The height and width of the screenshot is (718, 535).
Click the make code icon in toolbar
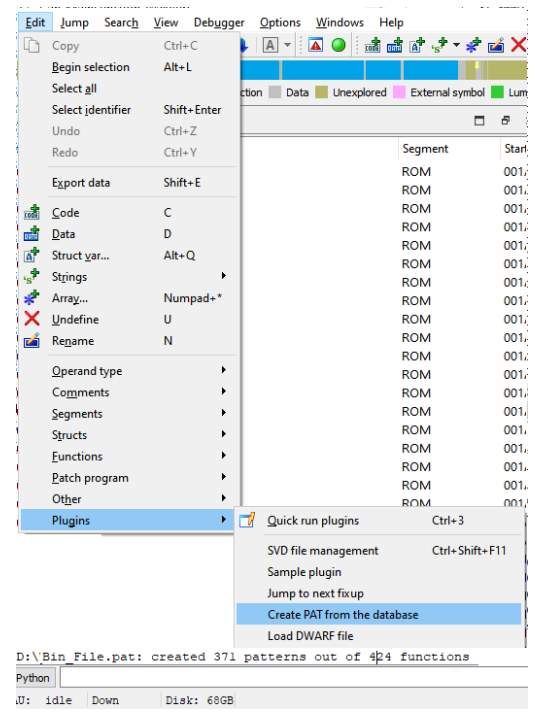pyautogui.click(x=372, y=45)
